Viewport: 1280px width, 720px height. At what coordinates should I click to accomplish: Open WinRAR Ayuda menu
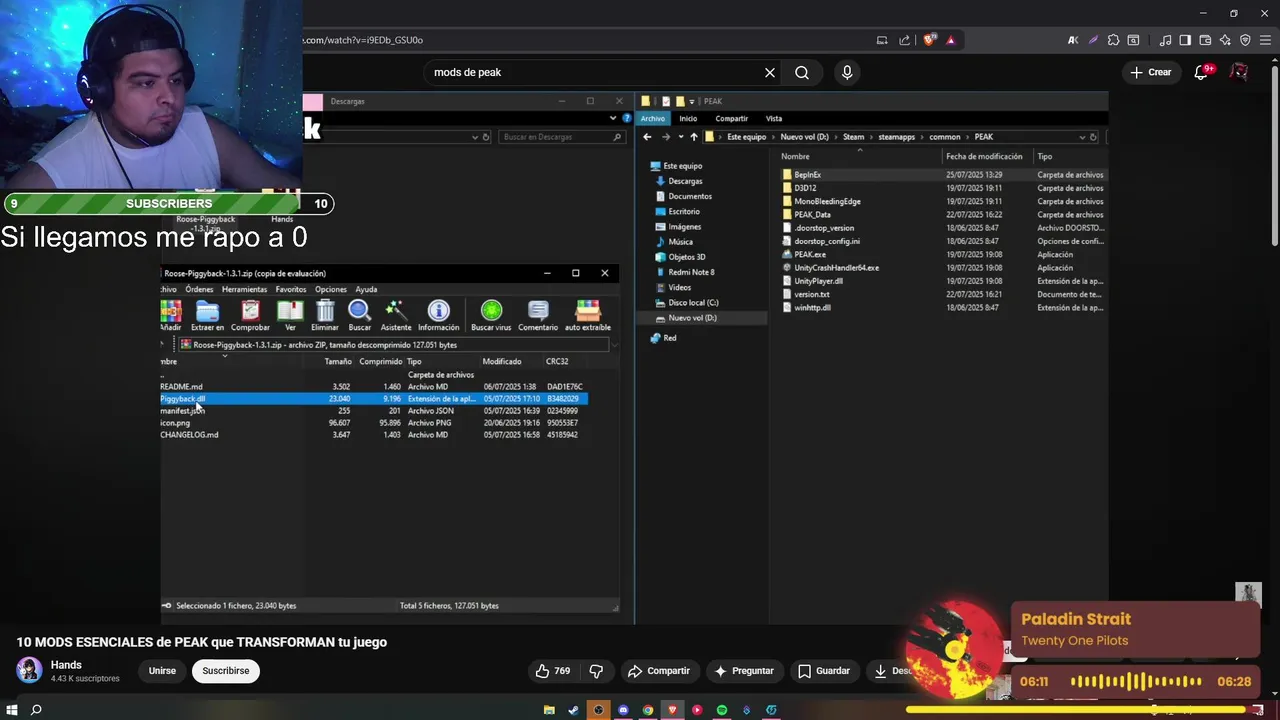(366, 289)
